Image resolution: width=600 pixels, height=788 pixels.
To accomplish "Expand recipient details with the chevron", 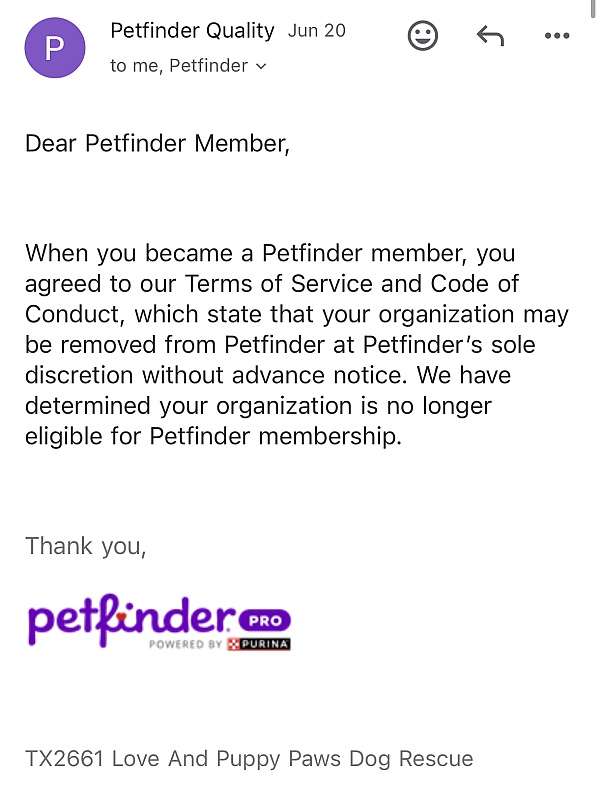I will (x=261, y=66).
